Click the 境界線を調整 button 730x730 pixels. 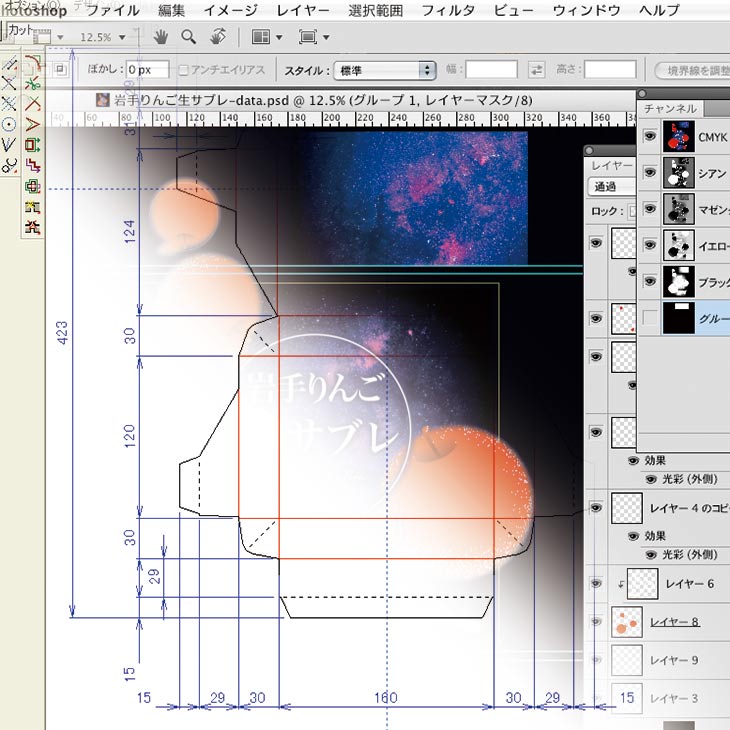click(x=693, y=71)
